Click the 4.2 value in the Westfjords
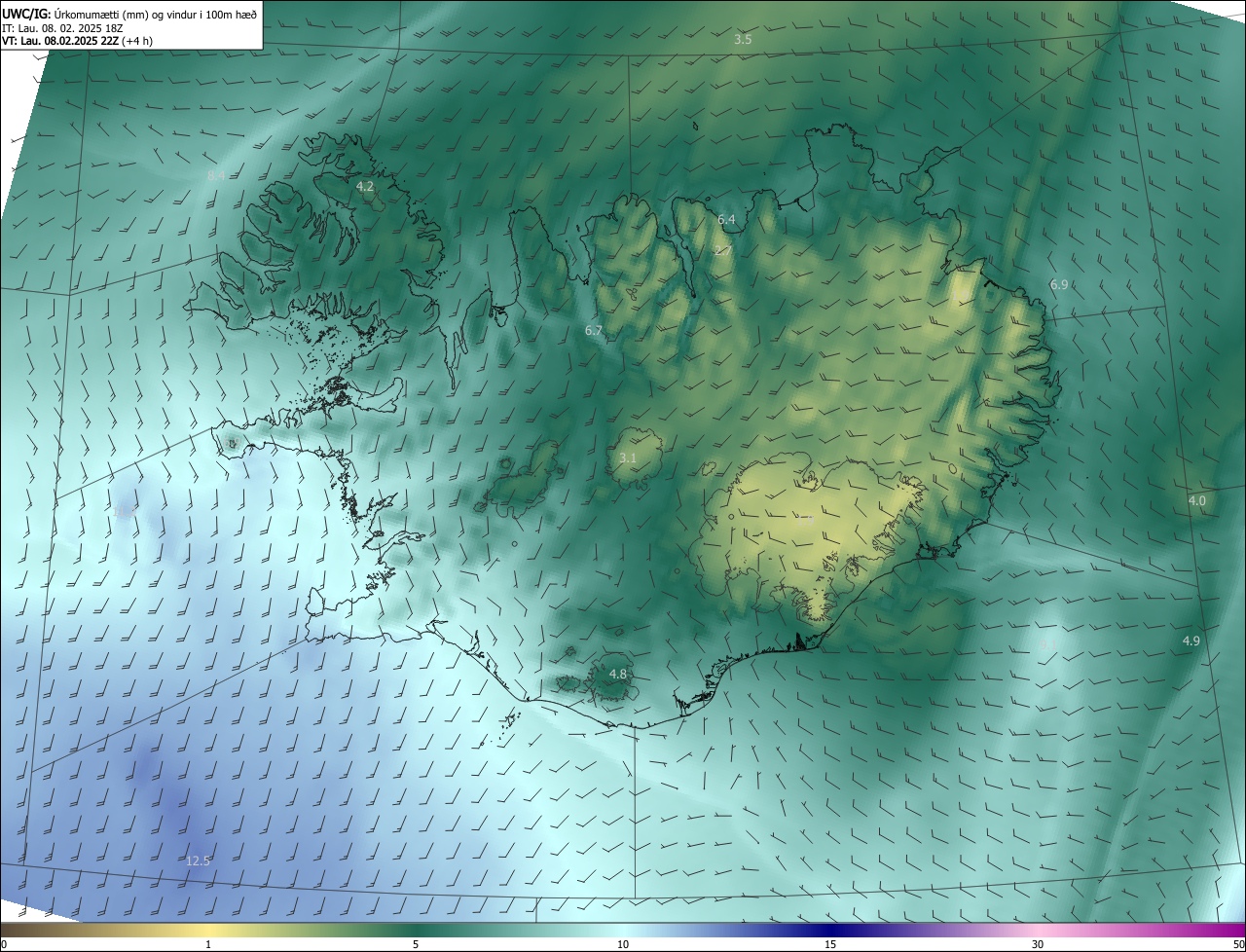Screen dimensions: 1246x952 [365, 186]
